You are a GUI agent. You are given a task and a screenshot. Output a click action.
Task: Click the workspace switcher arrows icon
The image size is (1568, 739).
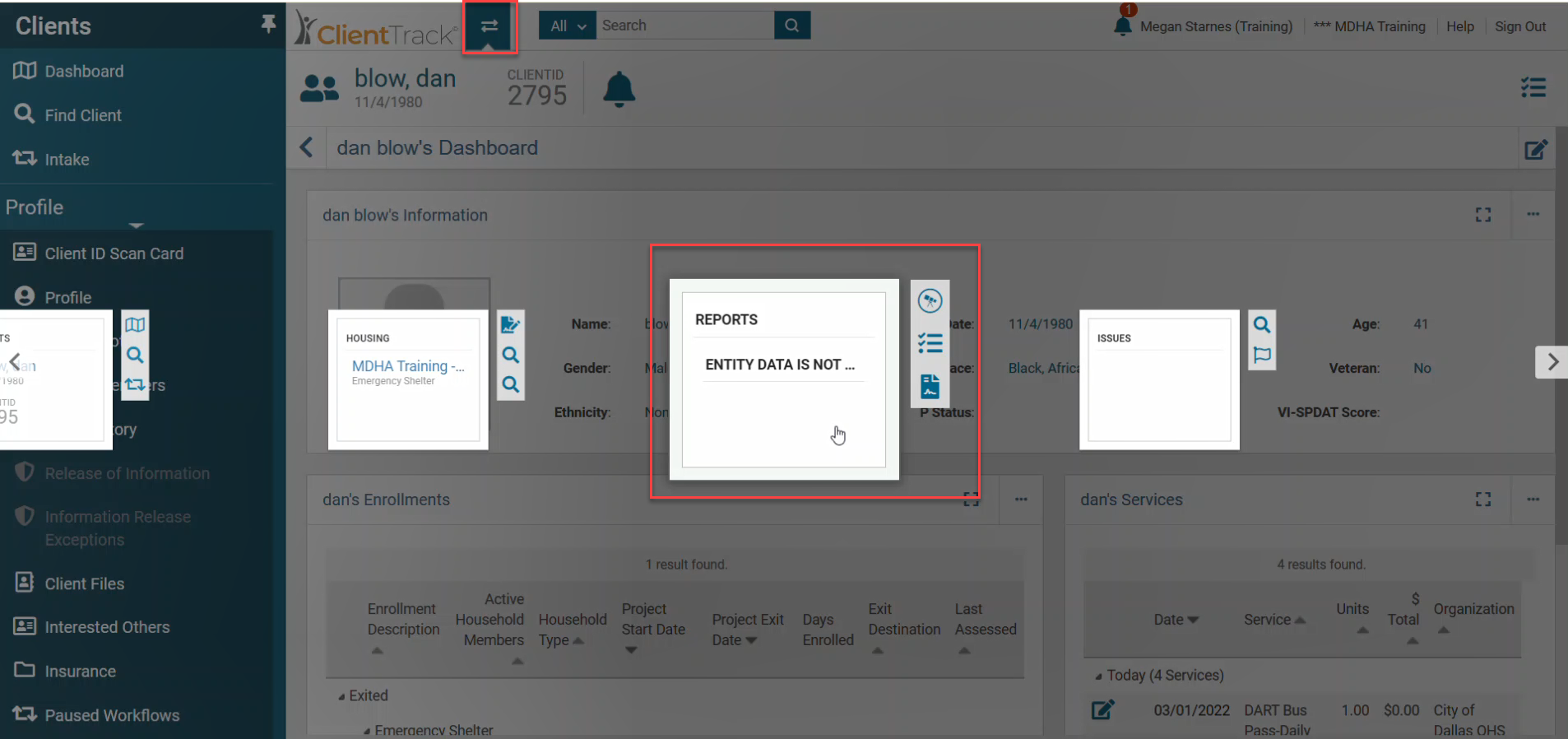pos(489,26)
